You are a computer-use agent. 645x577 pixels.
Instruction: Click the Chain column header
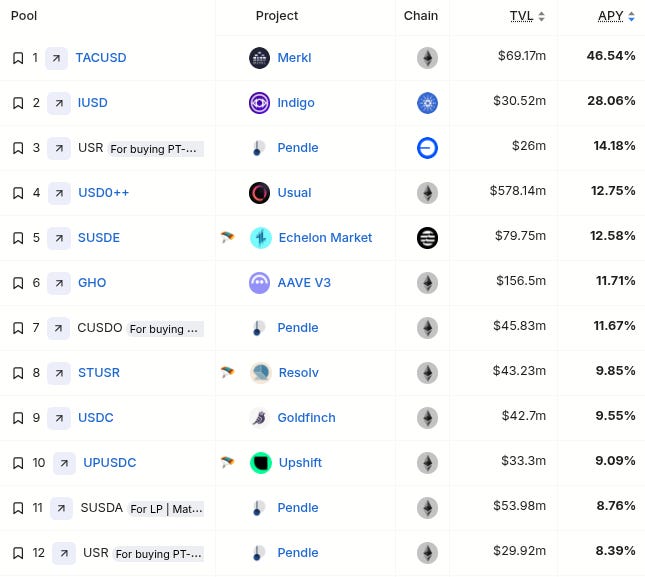point(421,16)
